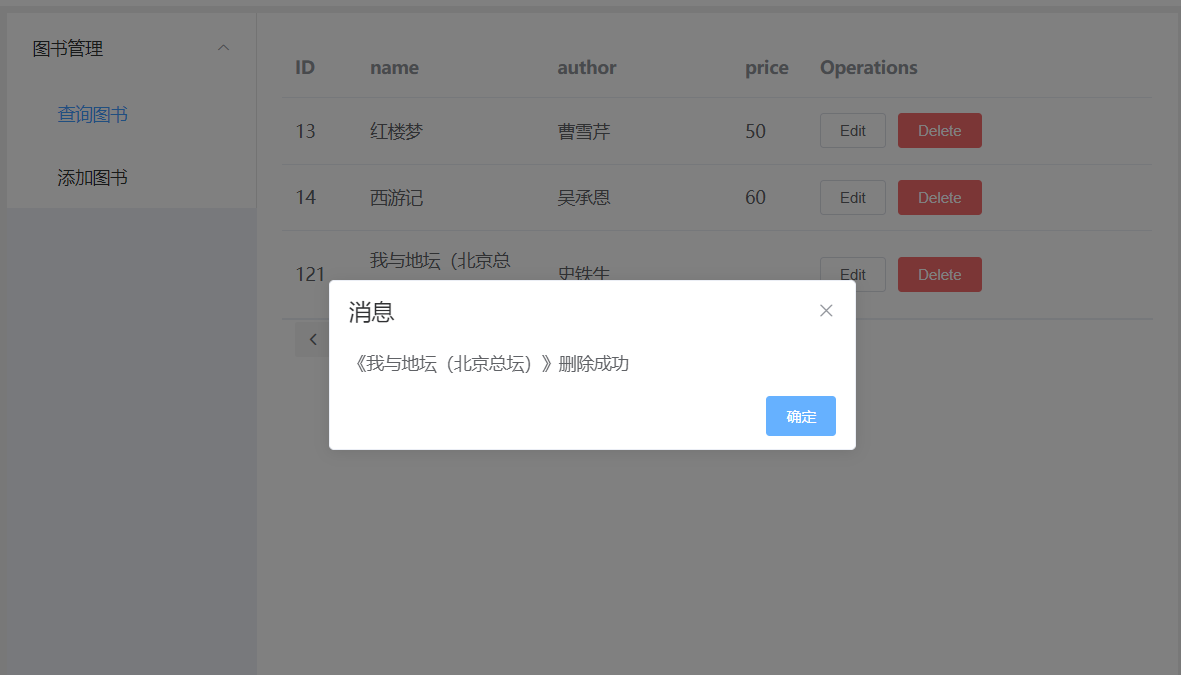Delete the 西游记 book row
This screenshot has width=1181, height=675.
click(x=939, y=197)
